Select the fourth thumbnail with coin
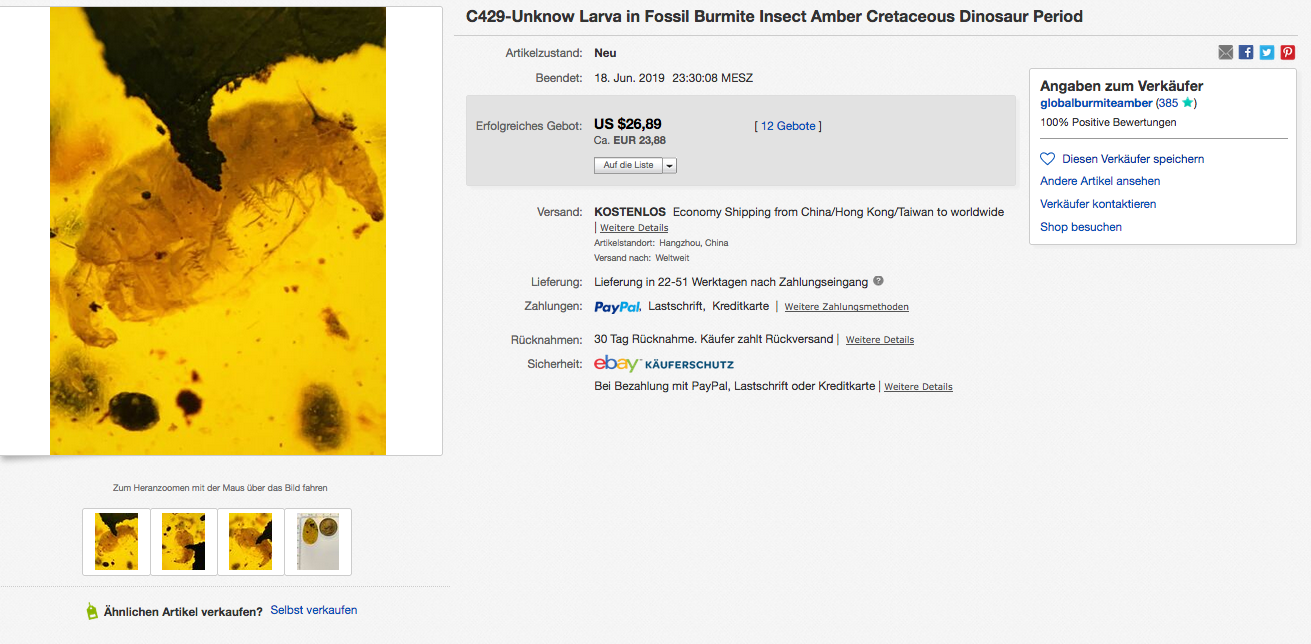The width and height of the screenshot is (1311, 644). (x=318, y=542)
